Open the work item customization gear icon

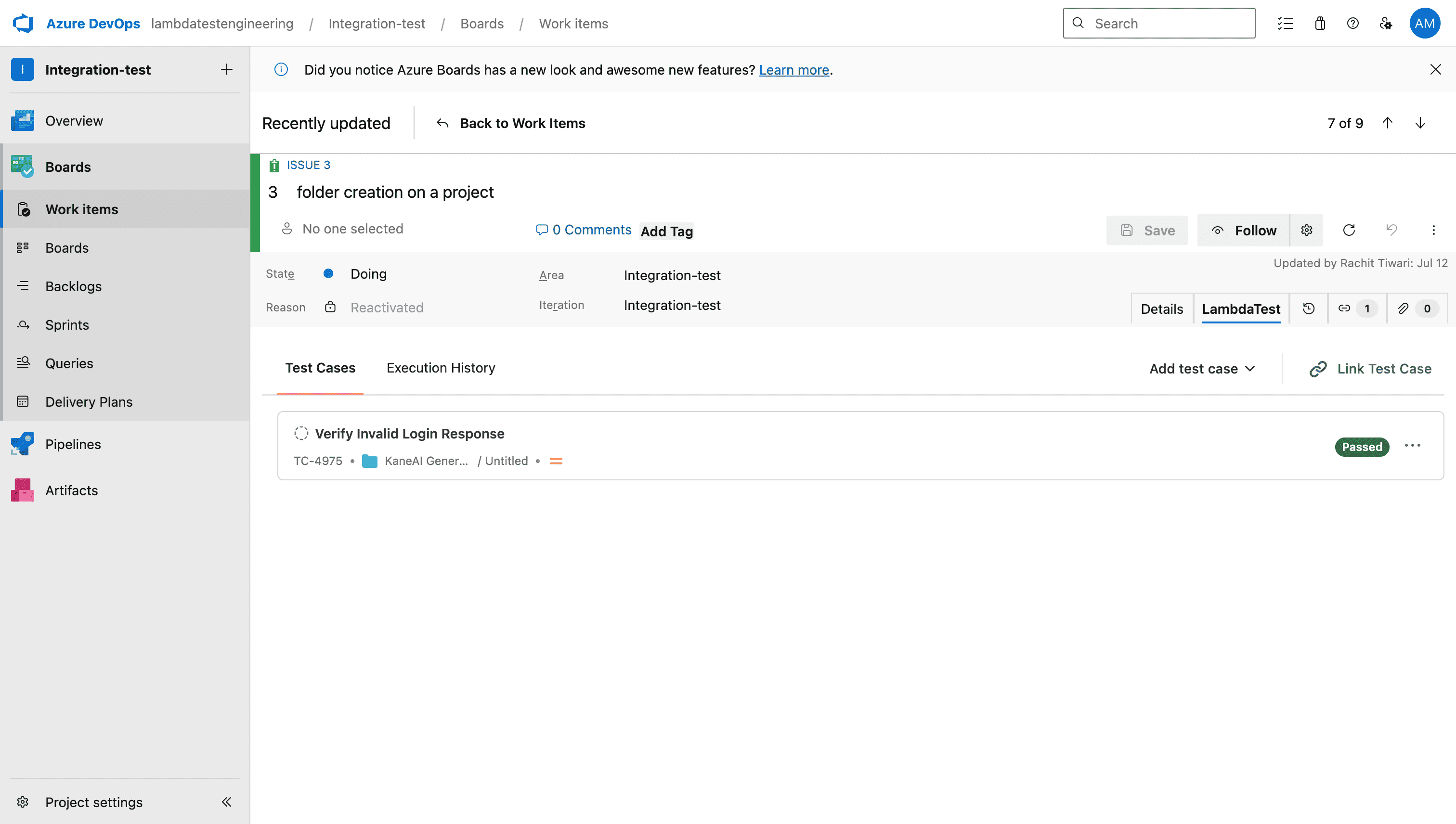(1307, 230)
